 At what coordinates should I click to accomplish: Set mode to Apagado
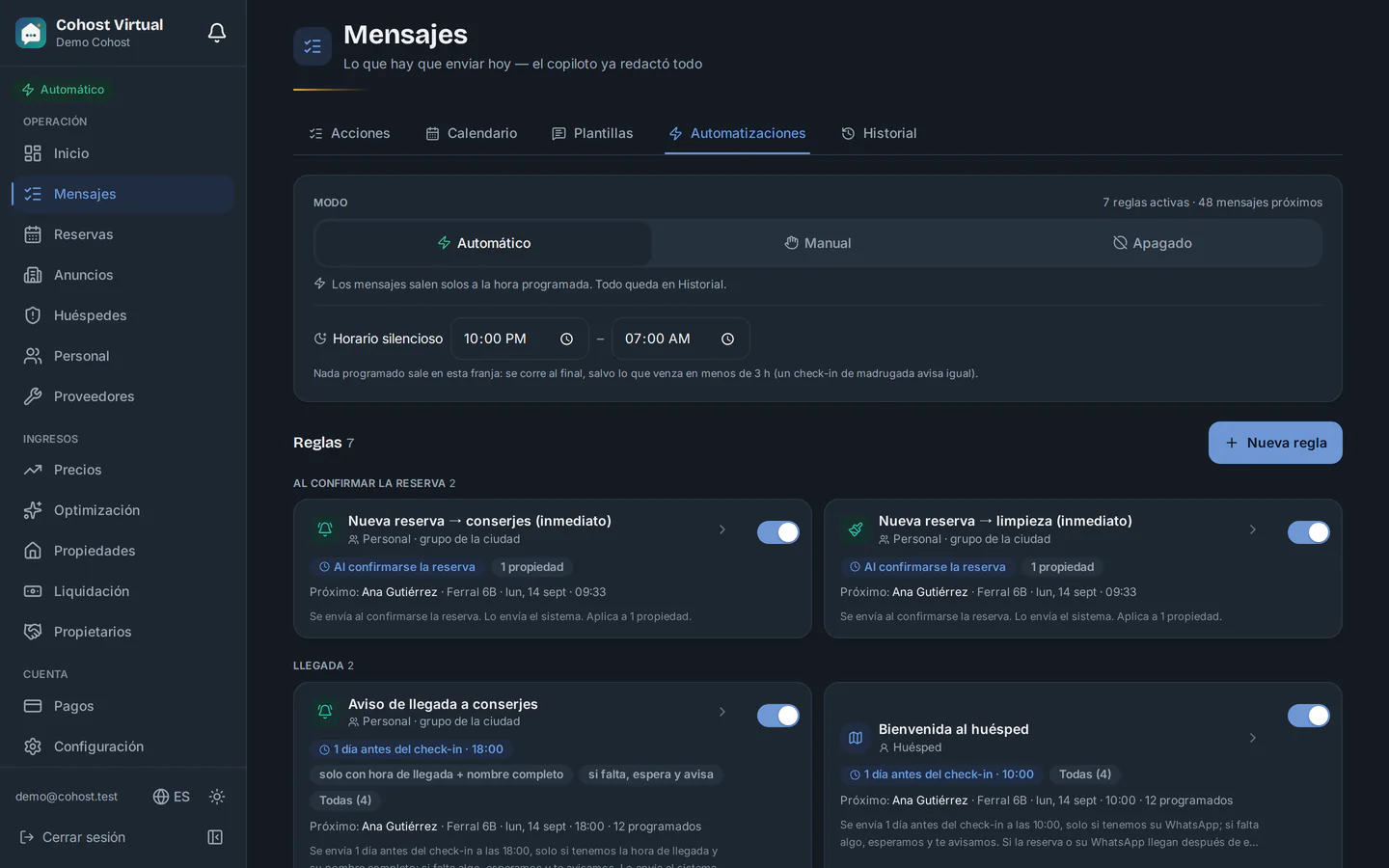[x=1153, y=243]
